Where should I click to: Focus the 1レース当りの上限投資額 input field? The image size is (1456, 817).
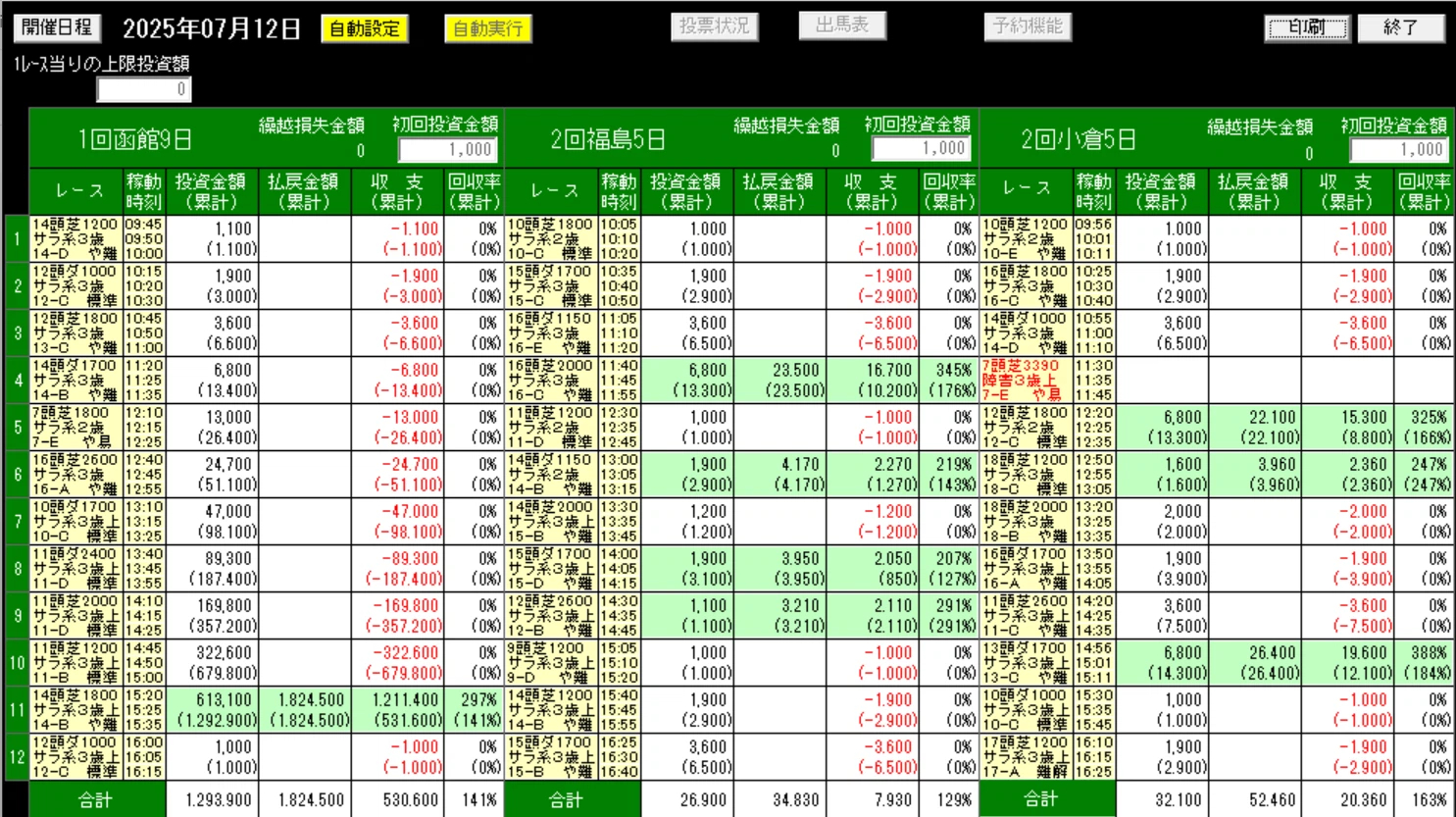144,89
